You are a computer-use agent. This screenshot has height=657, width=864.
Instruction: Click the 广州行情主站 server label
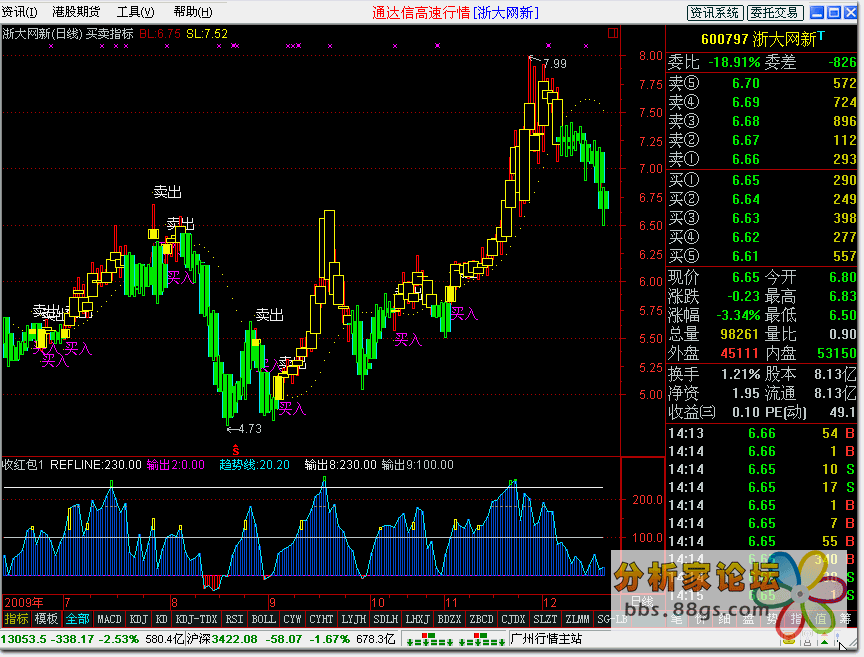coord(546,639)
